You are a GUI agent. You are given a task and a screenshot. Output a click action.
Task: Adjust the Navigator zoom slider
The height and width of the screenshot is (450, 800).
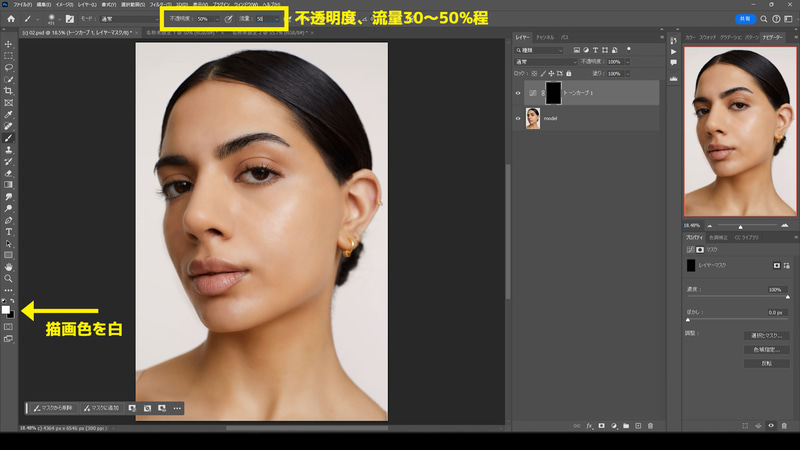pos(740,226)
